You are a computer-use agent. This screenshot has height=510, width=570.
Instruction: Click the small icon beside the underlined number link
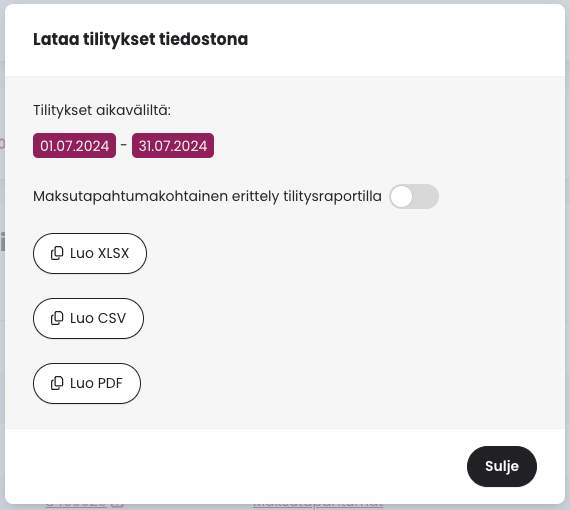(117, 506)
